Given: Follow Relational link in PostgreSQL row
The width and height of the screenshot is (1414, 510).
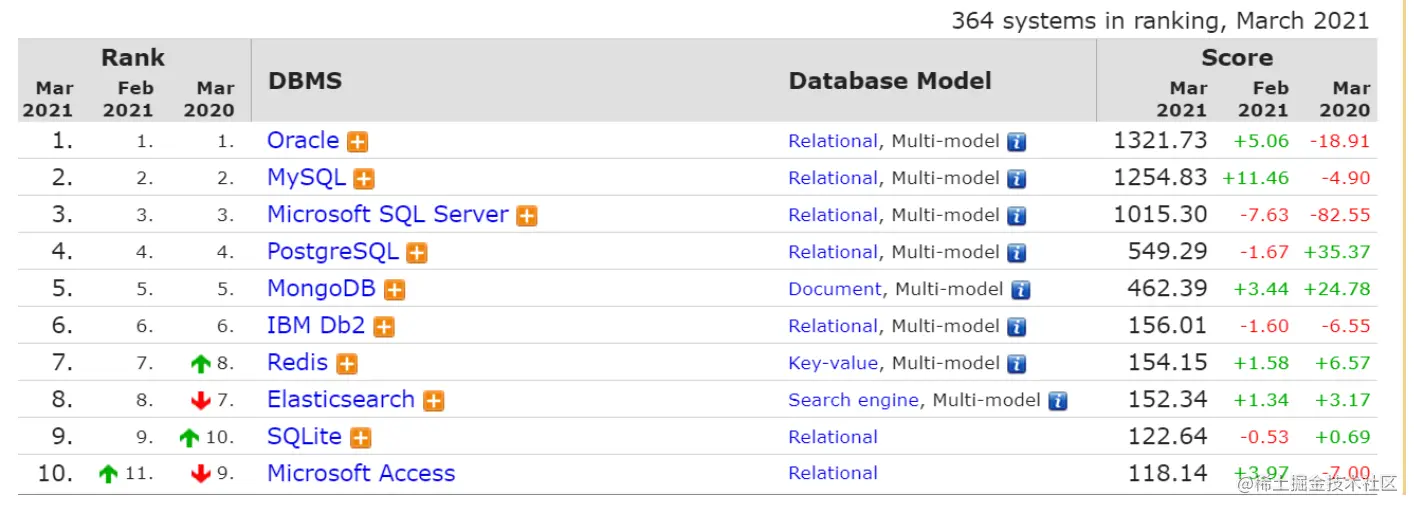Looking at the screenshot, I should pos(833,253).
